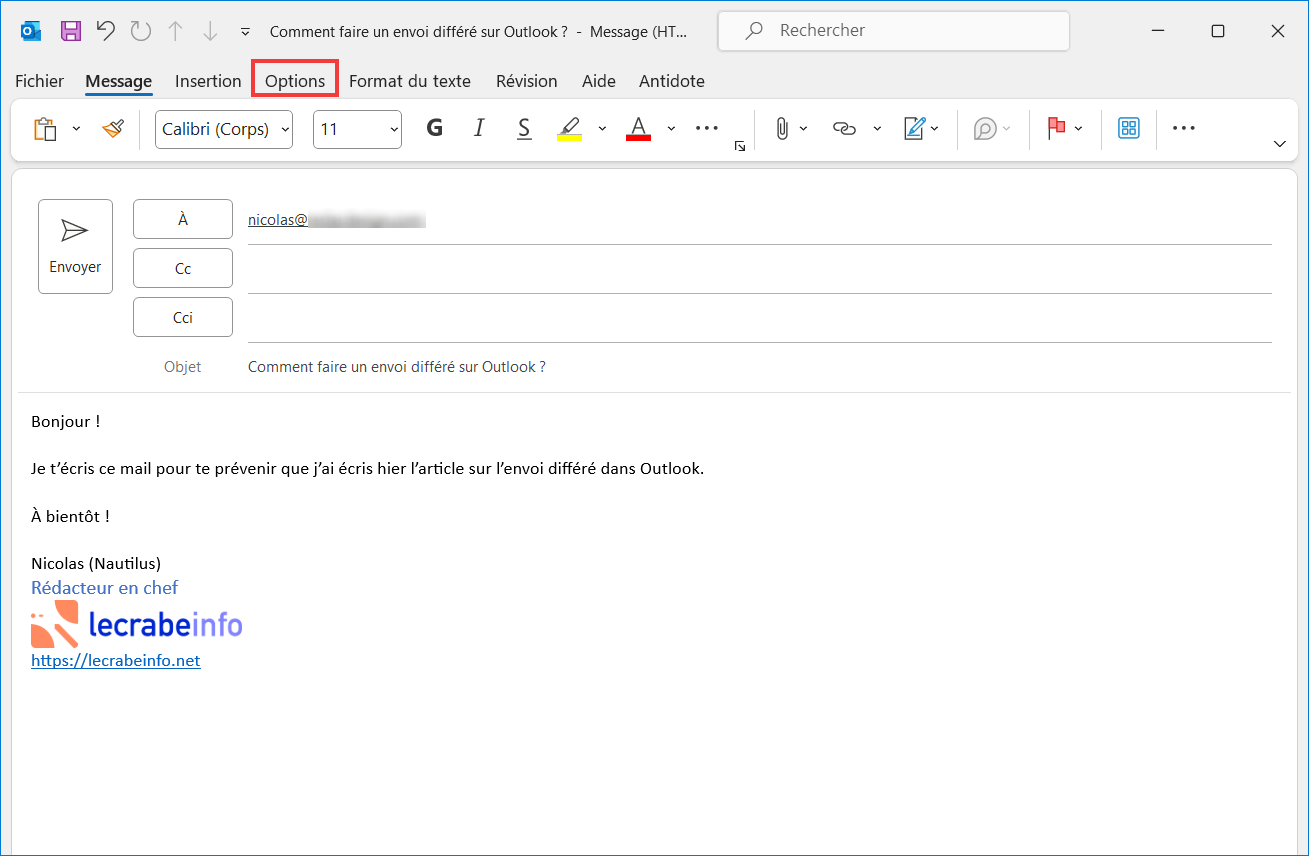Click the Objet subject field text
The image size is (1309, 856).
point(397,367)
